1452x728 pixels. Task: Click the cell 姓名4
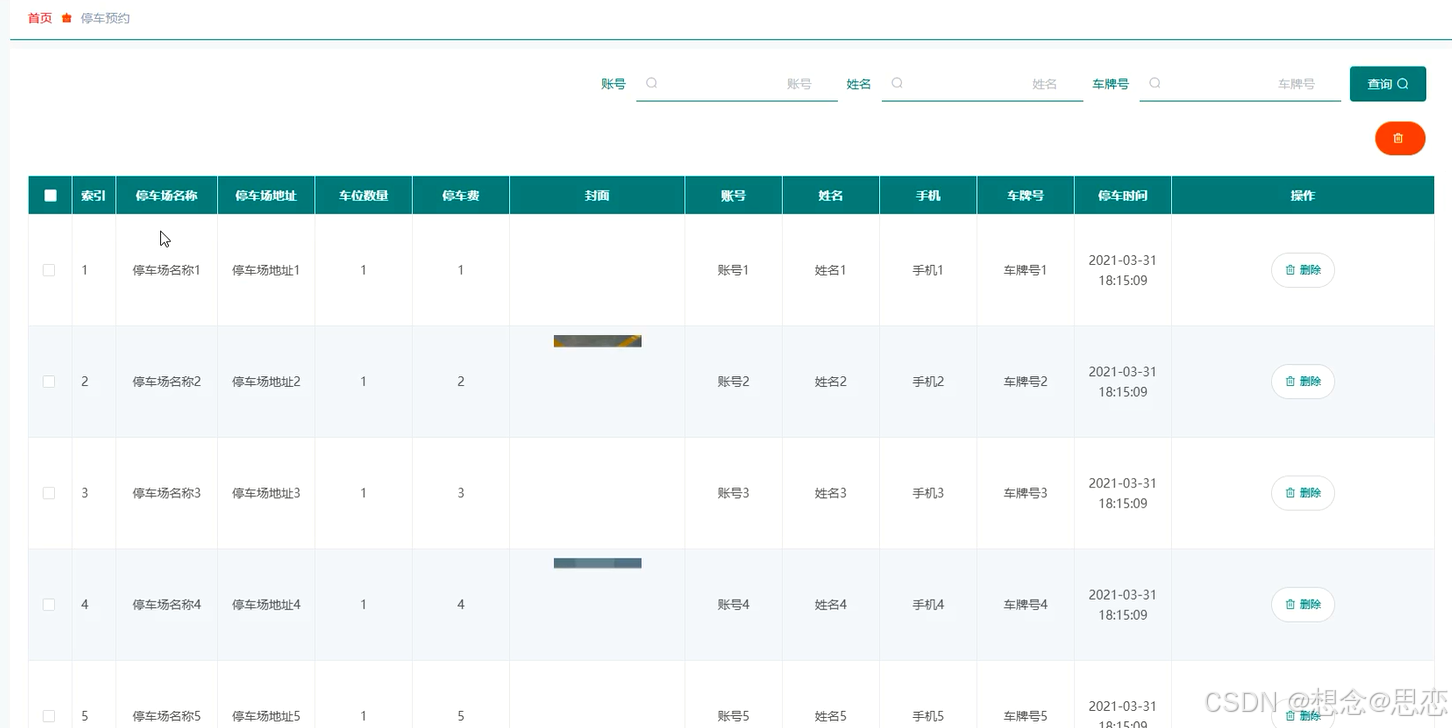pos(831,604)
